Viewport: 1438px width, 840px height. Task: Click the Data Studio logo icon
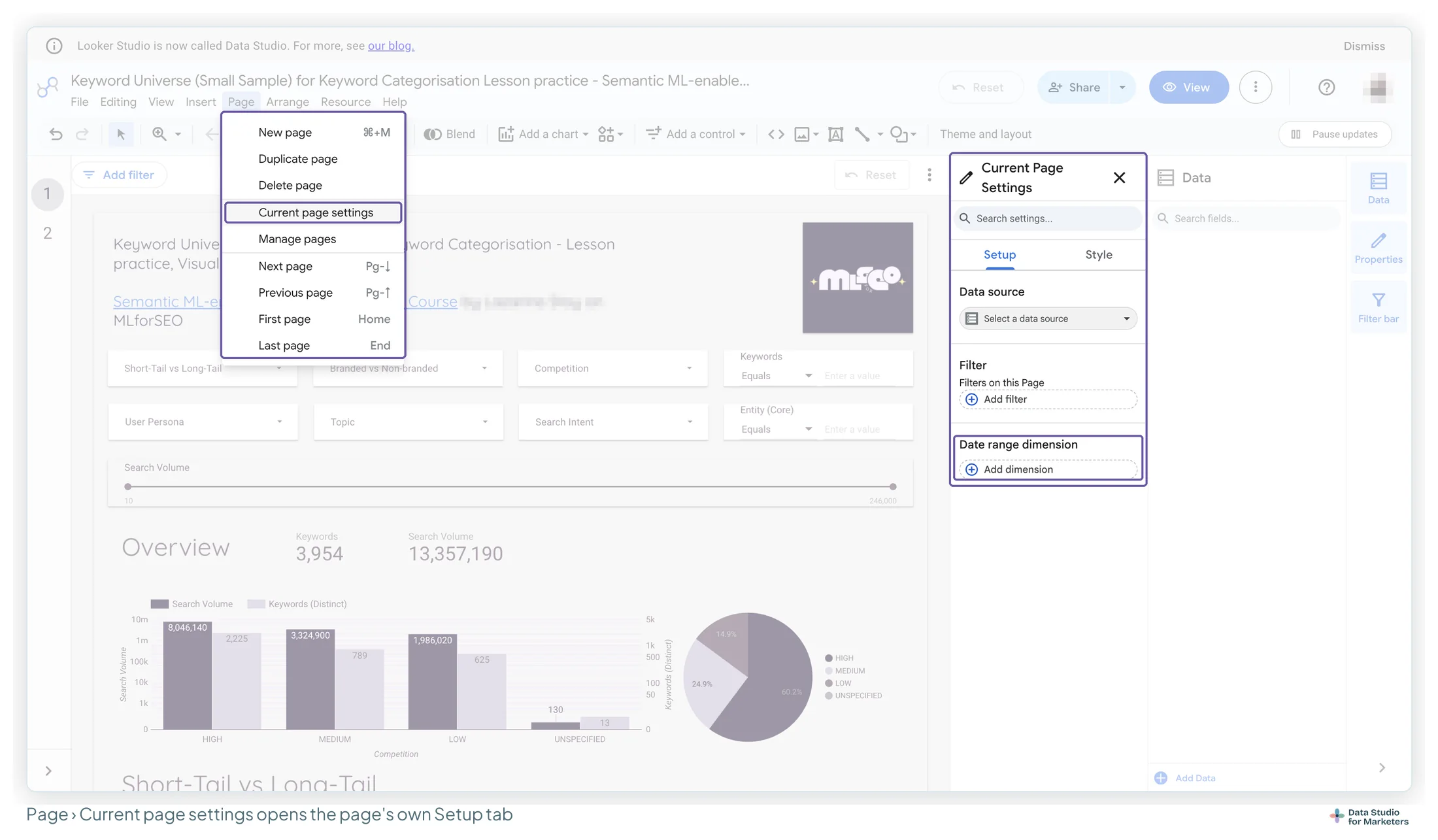click(48, 86)
